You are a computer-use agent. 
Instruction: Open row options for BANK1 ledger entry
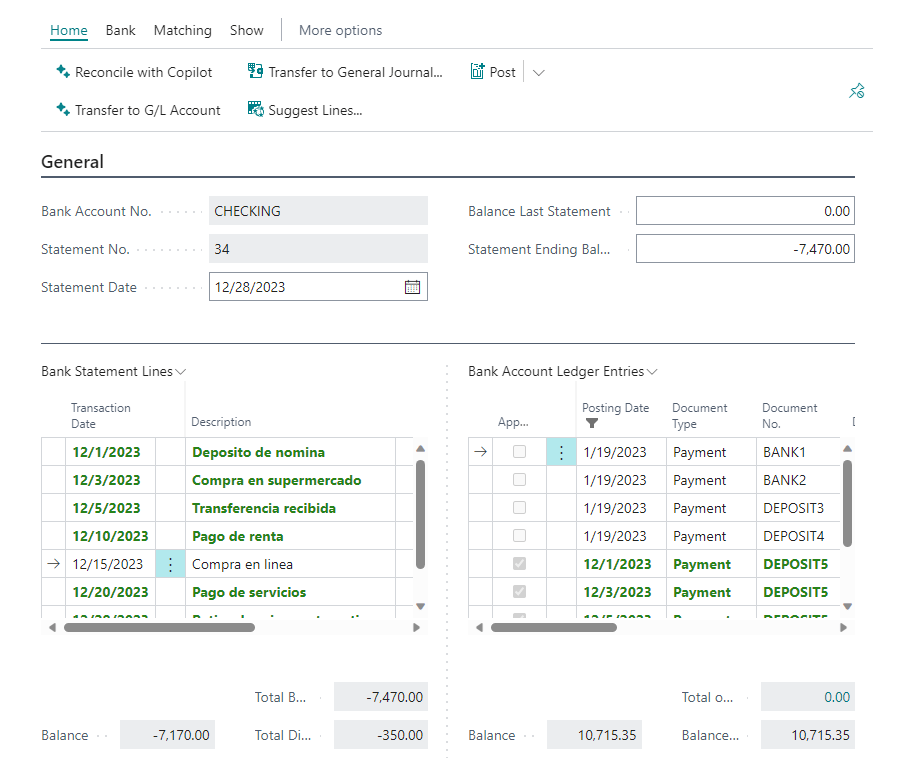coord(561,452)
